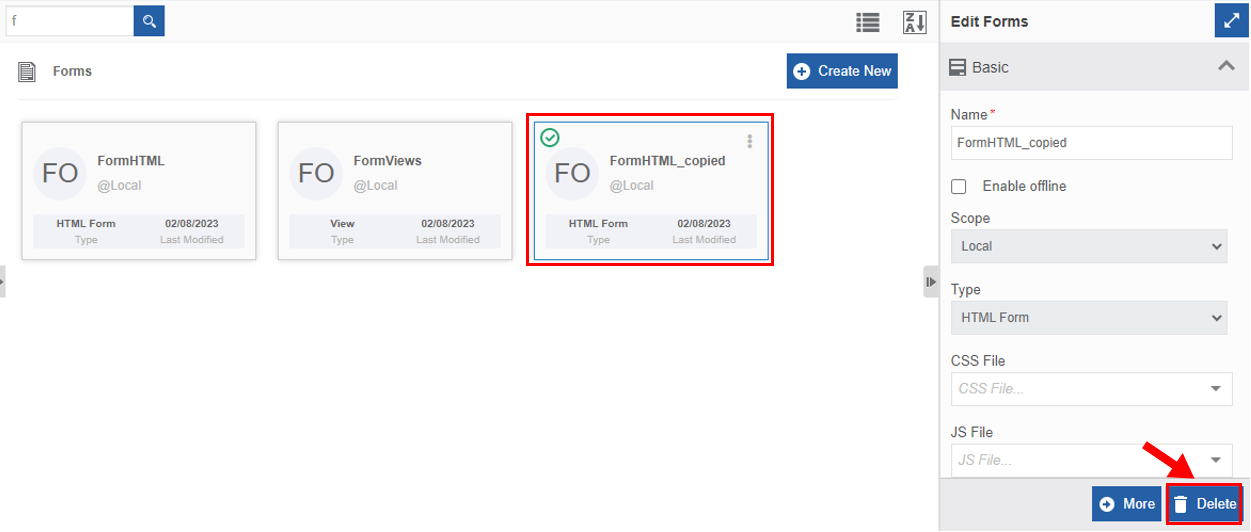Open the CSS File dropdown
The width and height of the screenshot is (1251, 532).
tap(1092, 389)
